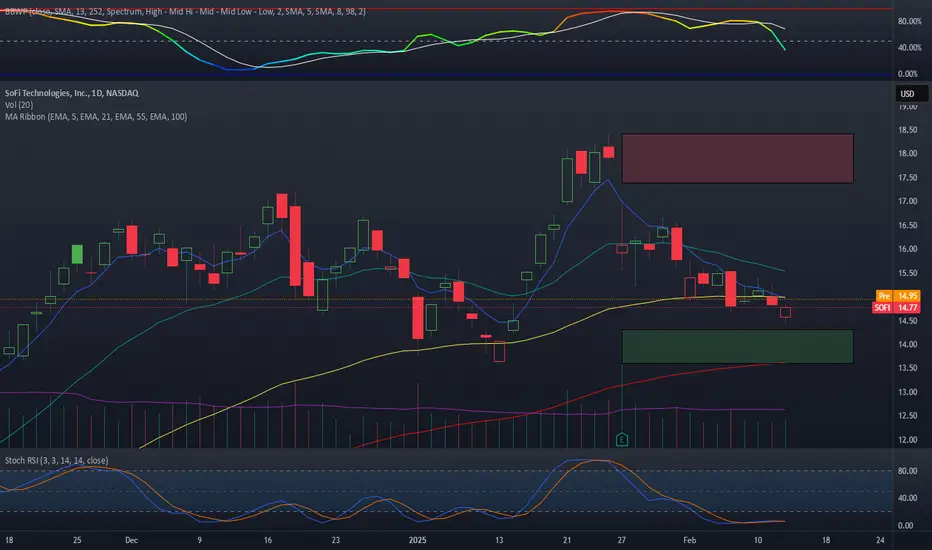Click the 27 date label on time axis
The image size is (932, 550).
[x=622, y=540]
